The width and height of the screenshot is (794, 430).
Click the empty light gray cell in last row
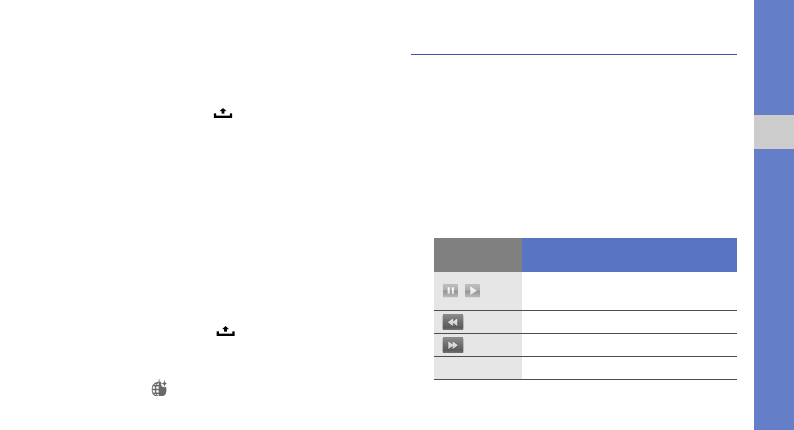[x=478, y=368]
